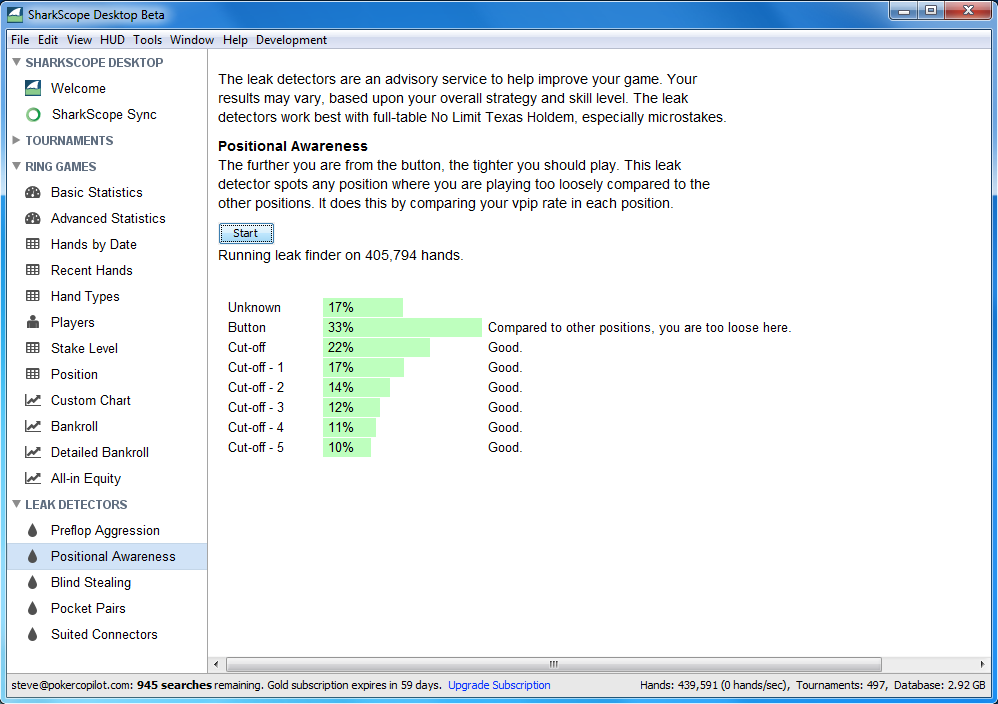Image resolution: width=998 pixels, height=704 pixels.
Task: Click the Players person icon
Action: [x=32, y=321]
